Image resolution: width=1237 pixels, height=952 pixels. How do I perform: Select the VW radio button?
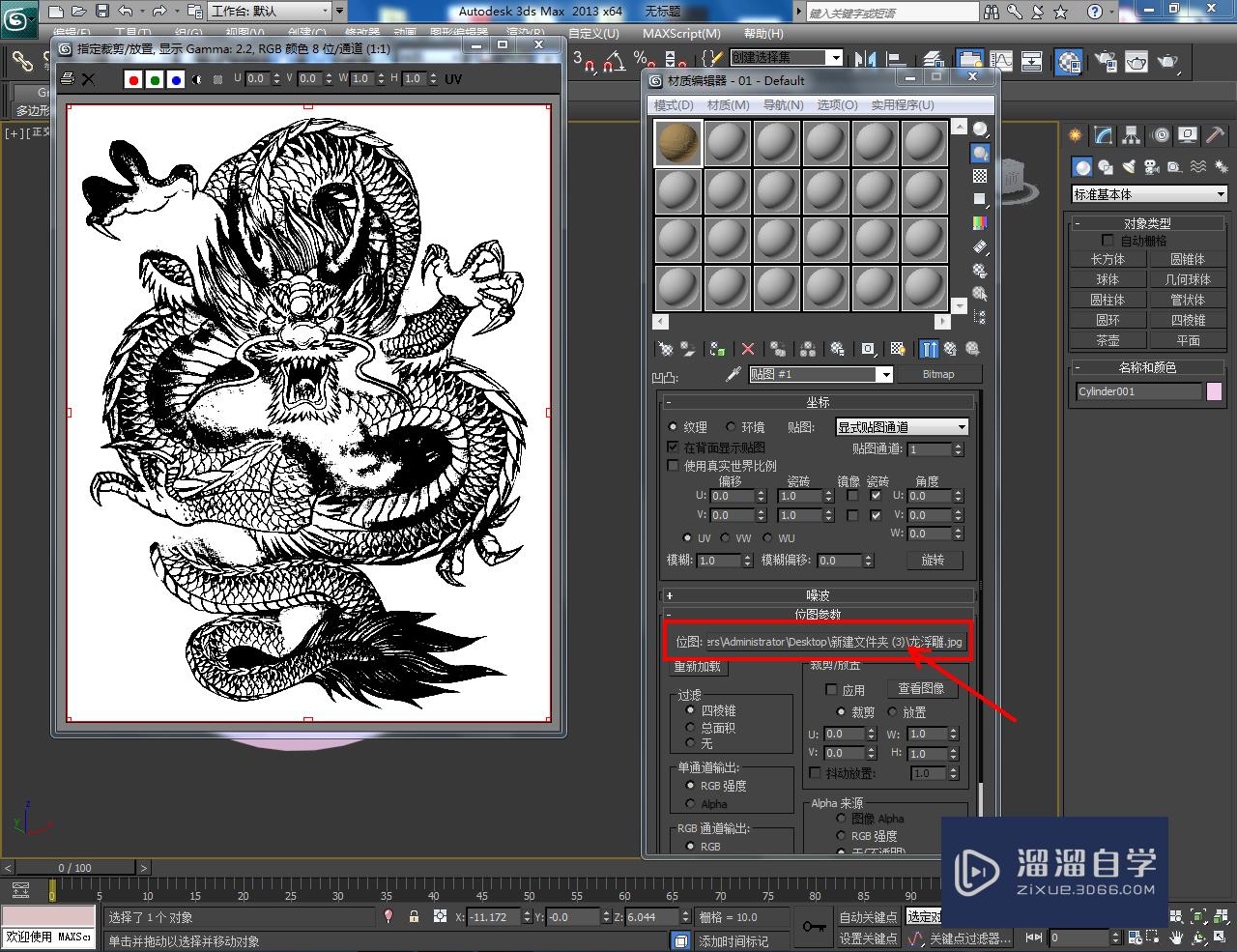pos(725,537)
